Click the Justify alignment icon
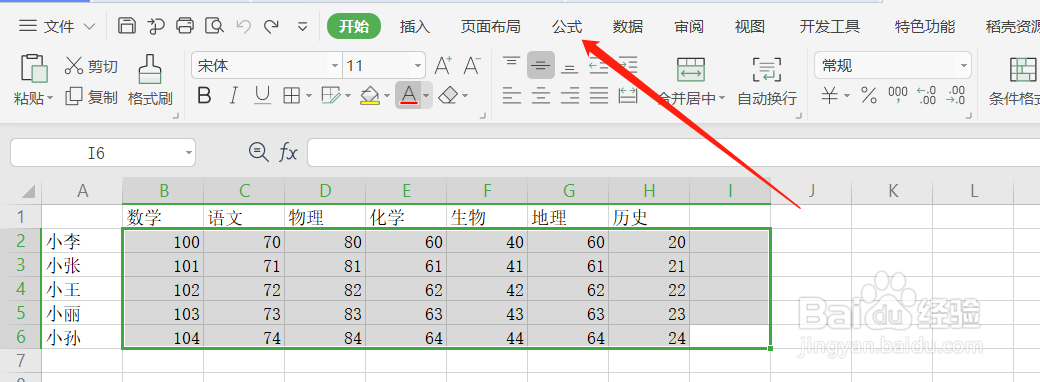 click(599, 96)
